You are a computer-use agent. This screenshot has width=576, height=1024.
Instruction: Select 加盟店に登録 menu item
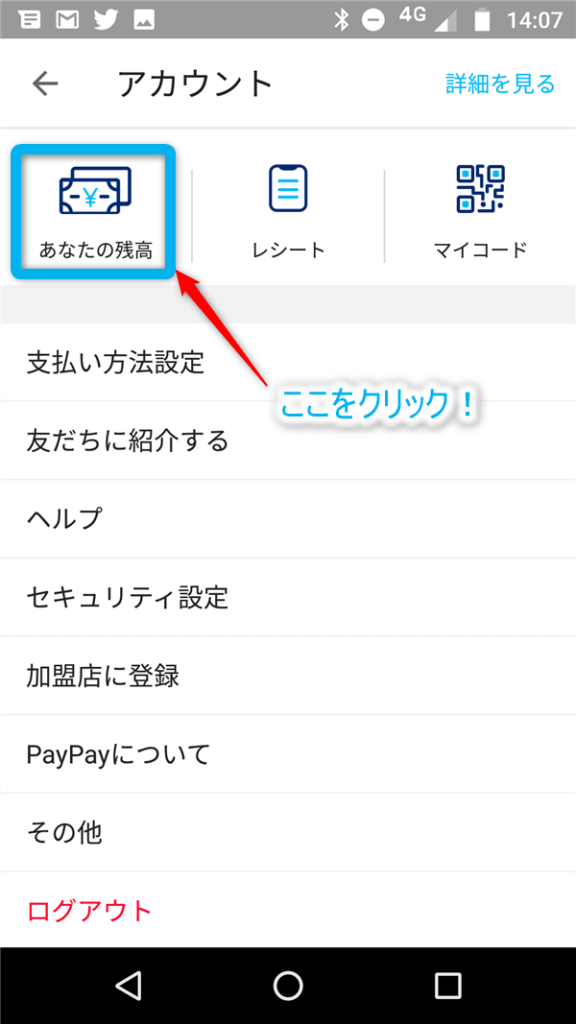[288, 676]
